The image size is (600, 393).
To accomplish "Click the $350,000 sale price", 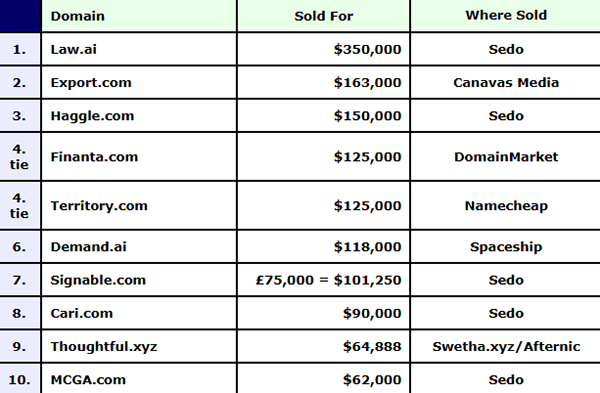I will pos(367,49).
